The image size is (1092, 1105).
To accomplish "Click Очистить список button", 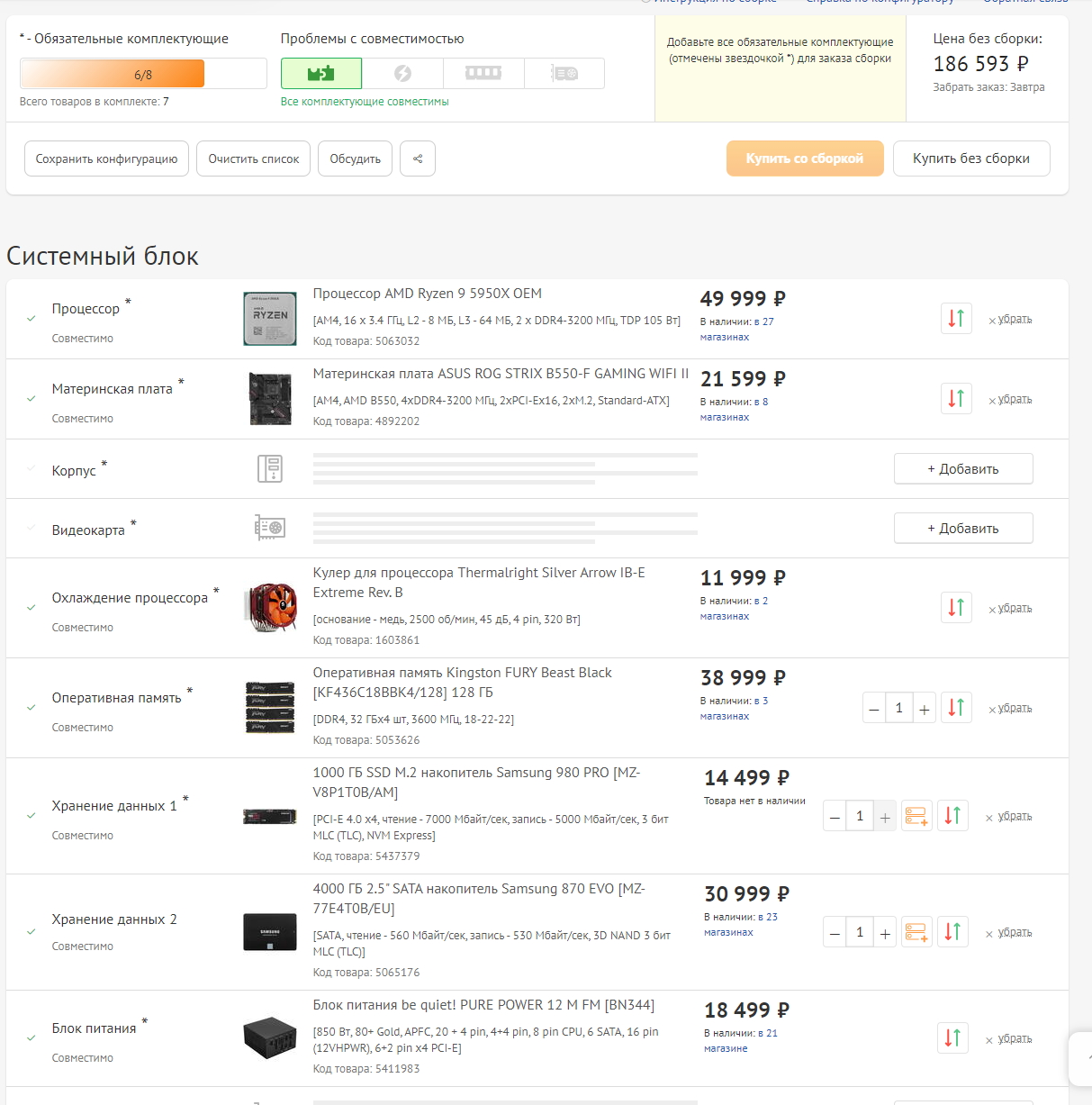I will point(254,159).
